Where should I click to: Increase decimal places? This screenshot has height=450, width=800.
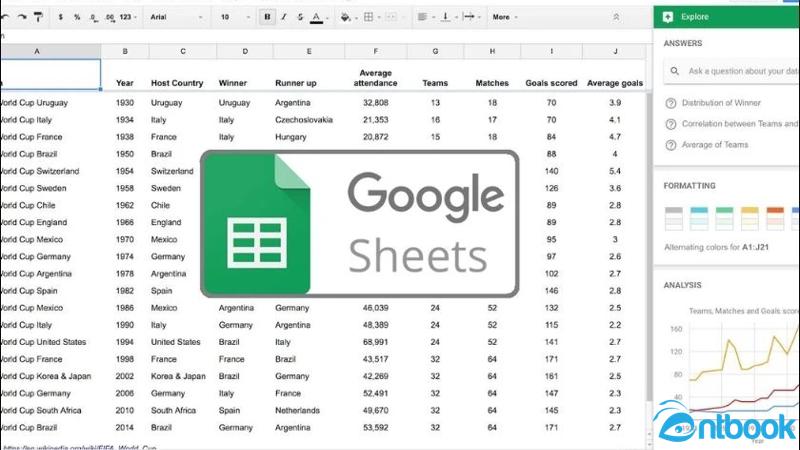click(x=110, y=17)
